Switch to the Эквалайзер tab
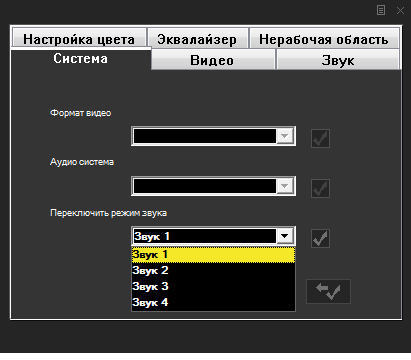 (197, 39)
